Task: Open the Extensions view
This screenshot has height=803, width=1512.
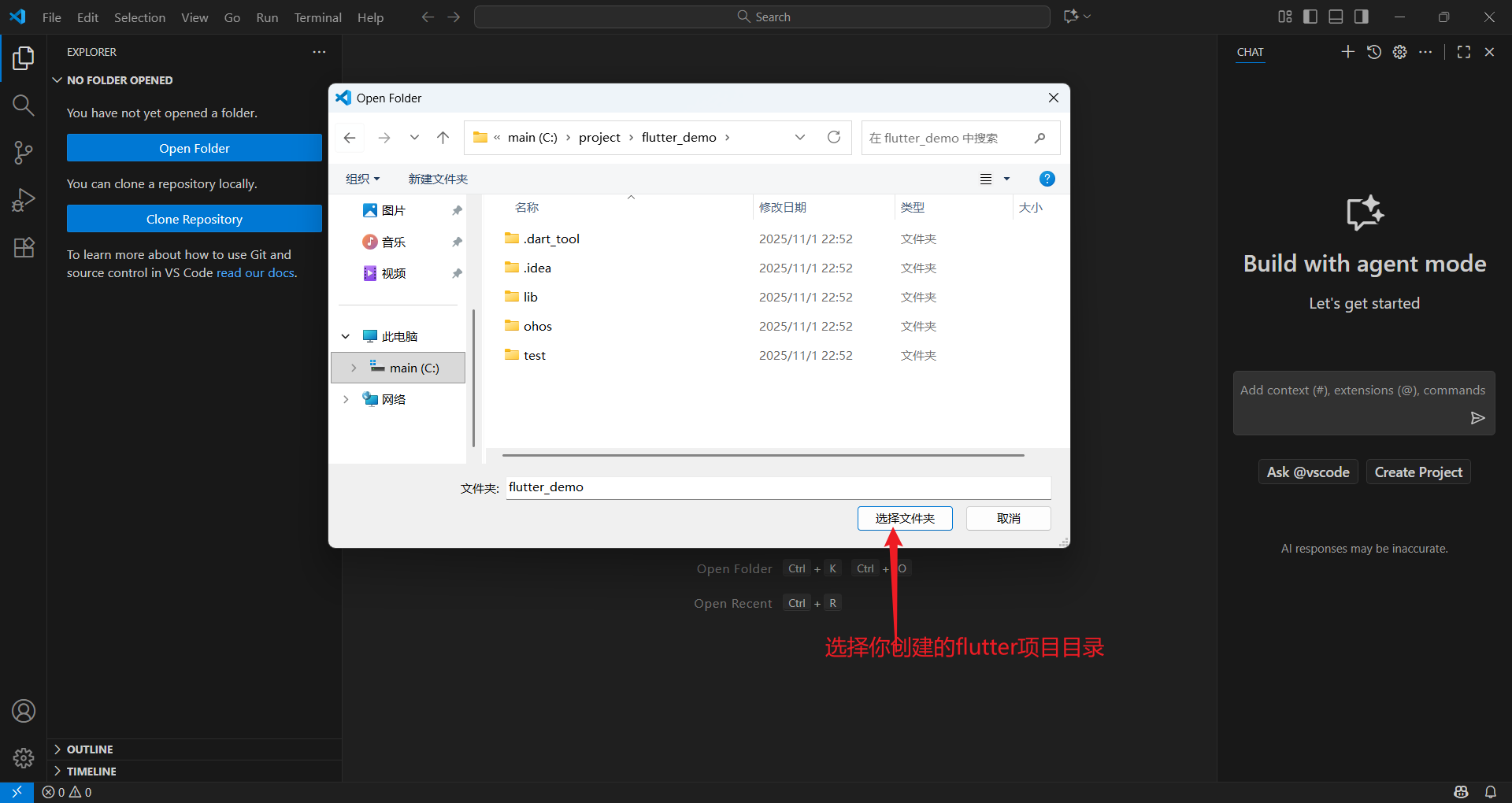Action: (24, 247)
